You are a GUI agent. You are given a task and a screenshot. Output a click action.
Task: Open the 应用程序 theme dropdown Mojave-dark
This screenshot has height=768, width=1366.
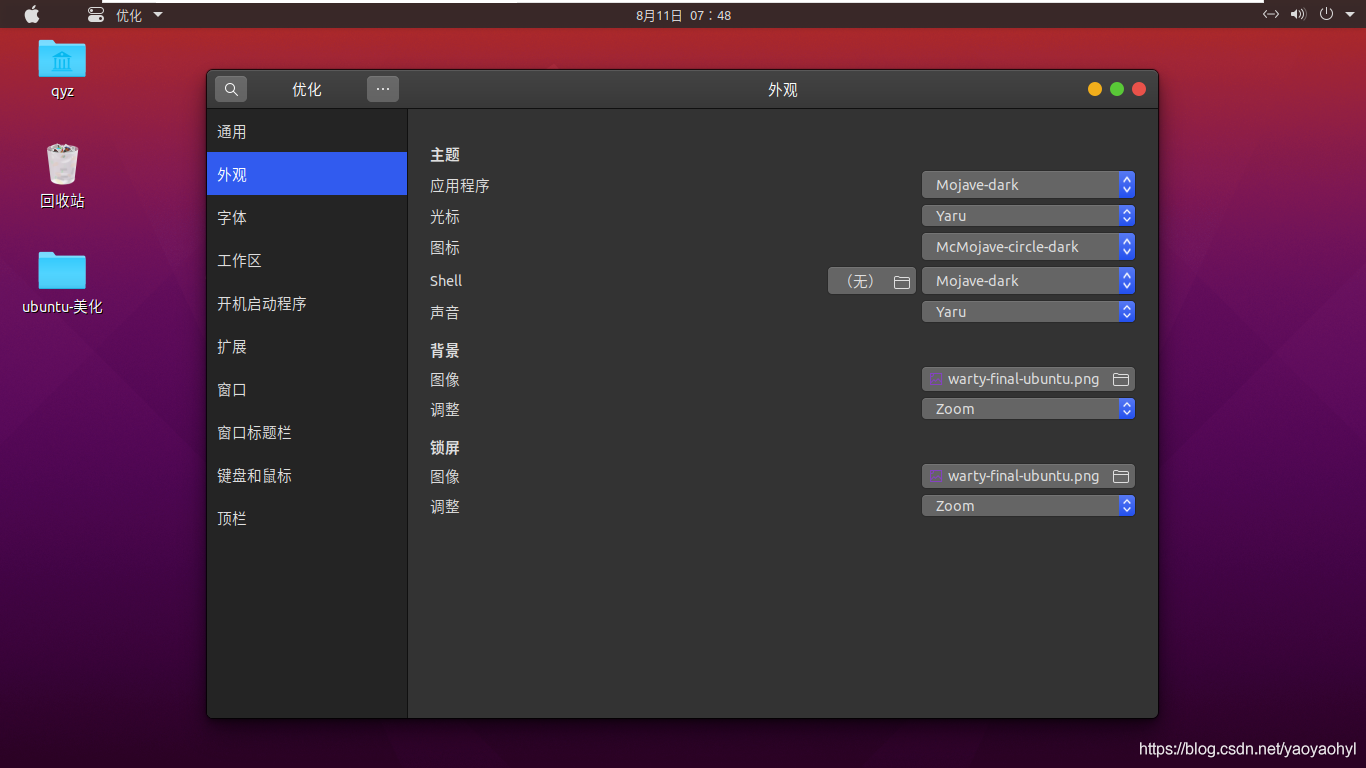coord(1028,184)
